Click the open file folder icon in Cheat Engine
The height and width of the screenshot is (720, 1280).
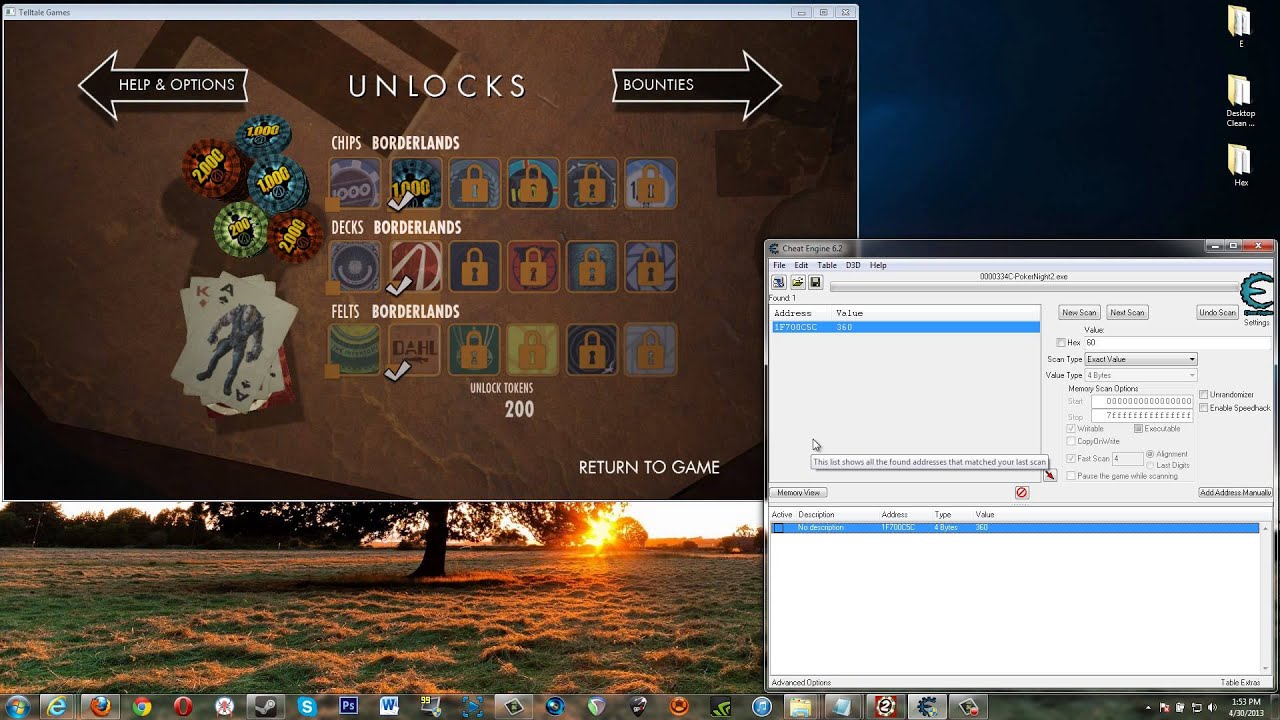pyautogui.click(x=797, y=283)
